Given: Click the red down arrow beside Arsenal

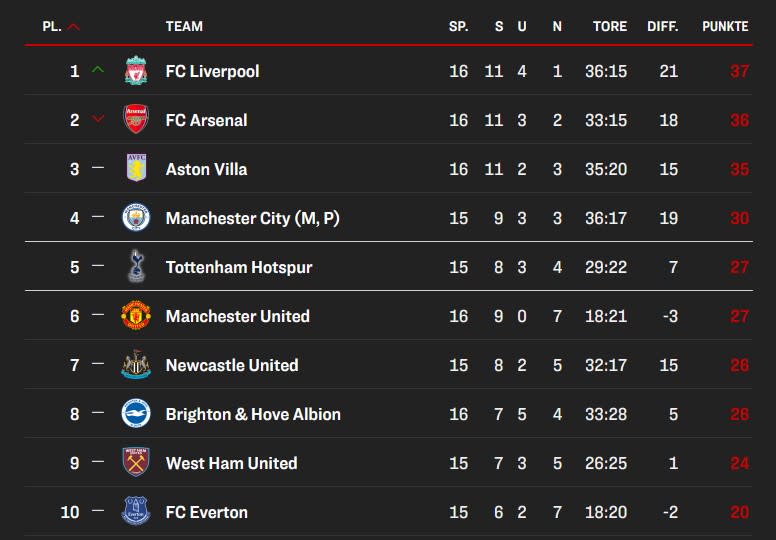Looking at the screenshot, I should click(x=98, y=119).
